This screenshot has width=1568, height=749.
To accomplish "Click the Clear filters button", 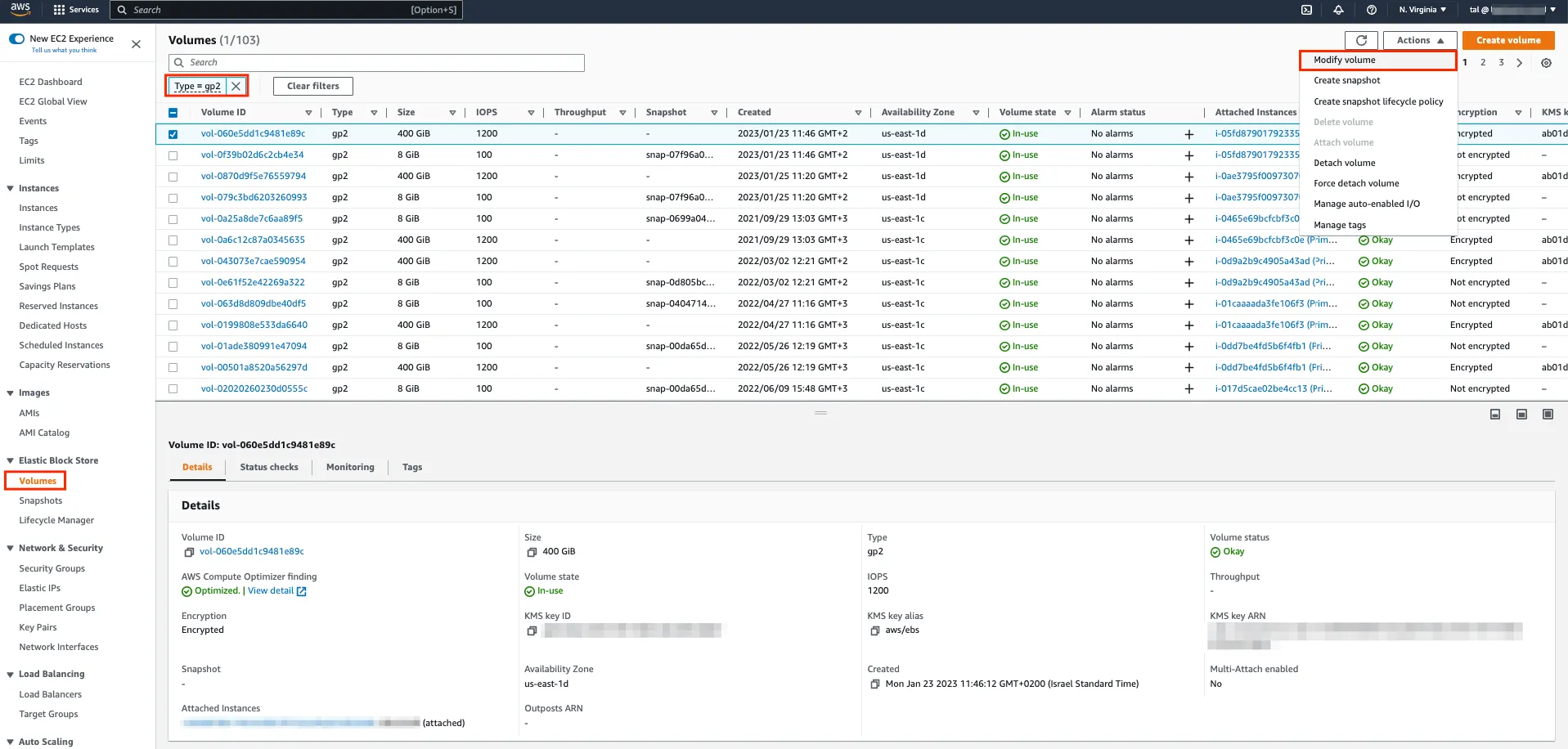I will point(312,86).
